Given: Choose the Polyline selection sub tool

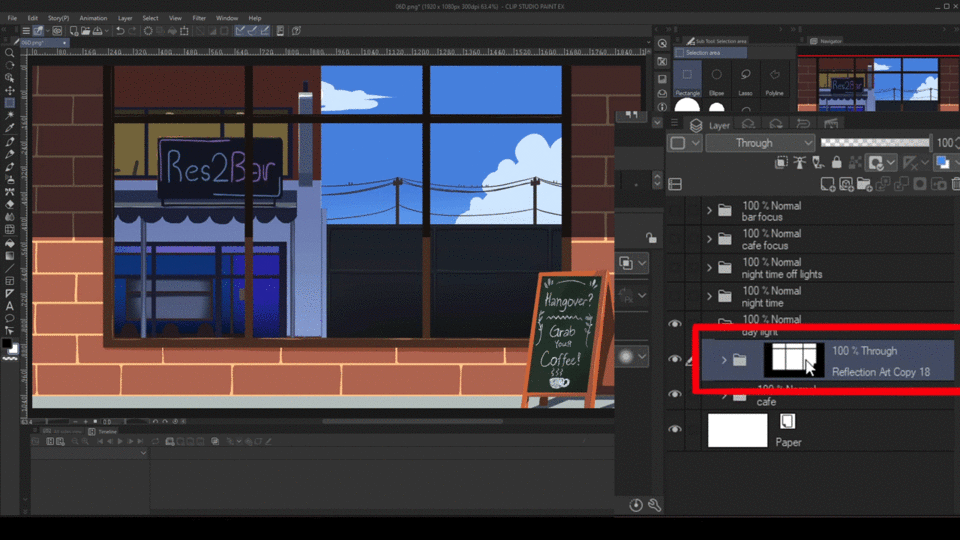Looking at the screenshot, I should click(774, 80).
